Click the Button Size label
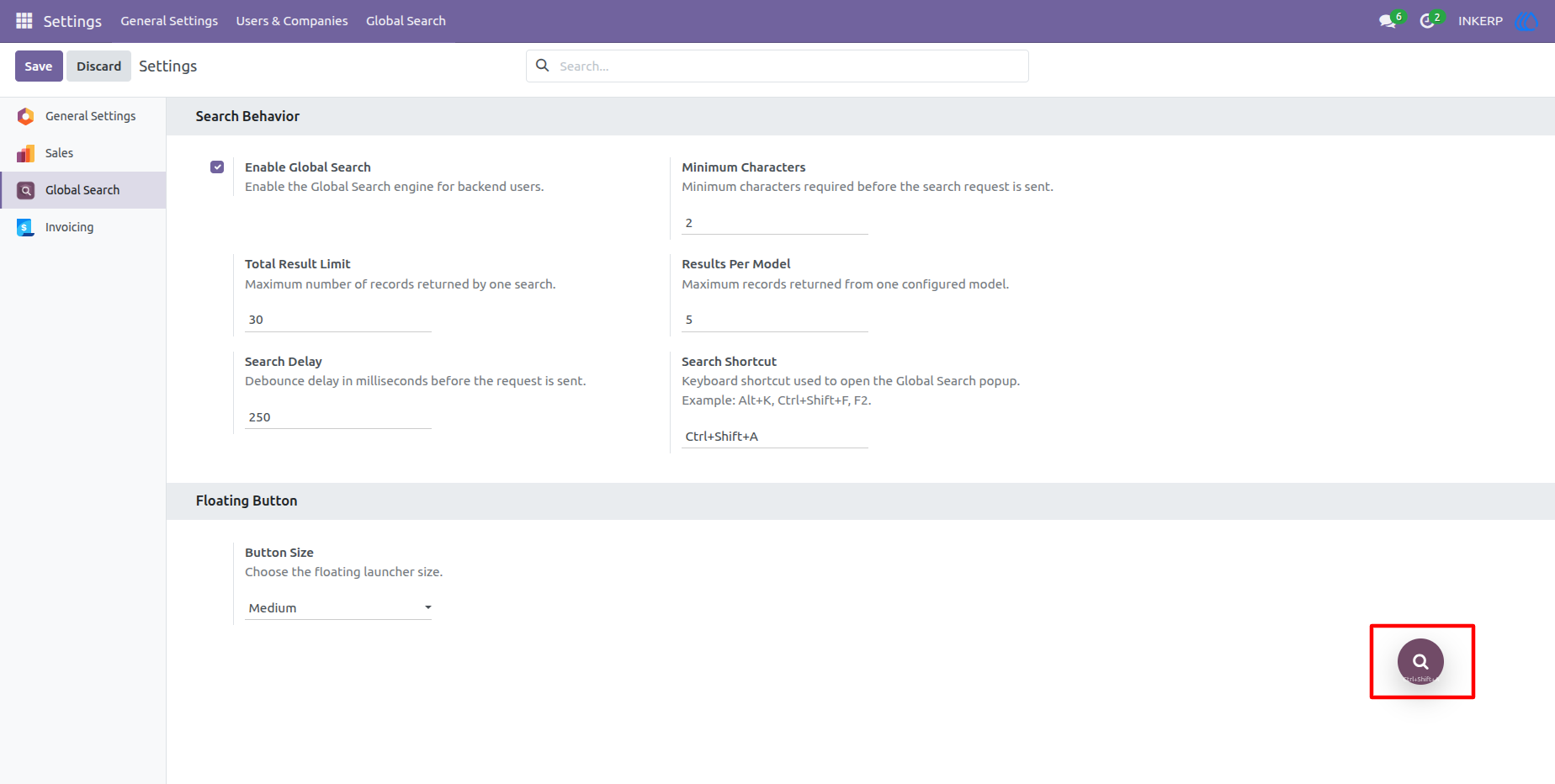1555x784 pixels. [279, 553]
